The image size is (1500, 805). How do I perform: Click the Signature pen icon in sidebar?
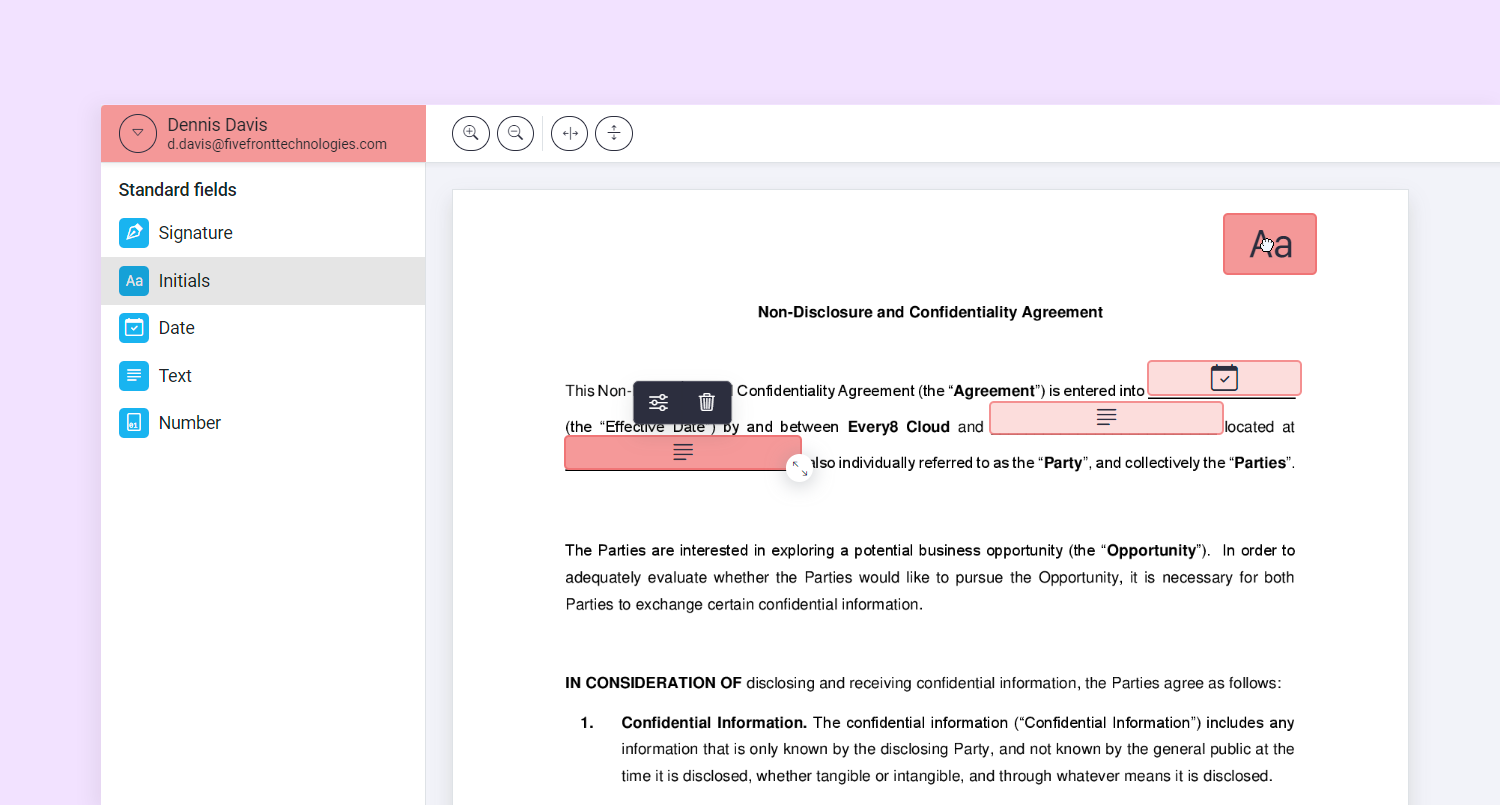(x=134, y=233)
